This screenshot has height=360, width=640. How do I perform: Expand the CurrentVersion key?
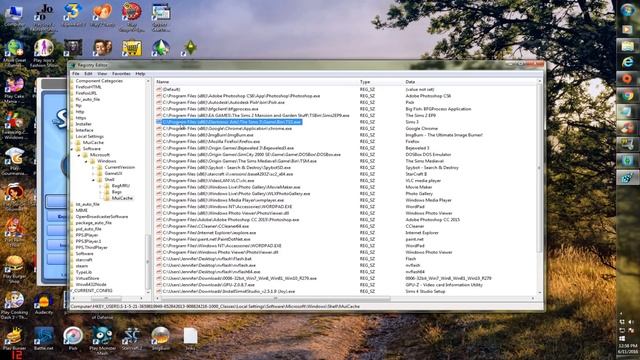[x=94, y=167]
